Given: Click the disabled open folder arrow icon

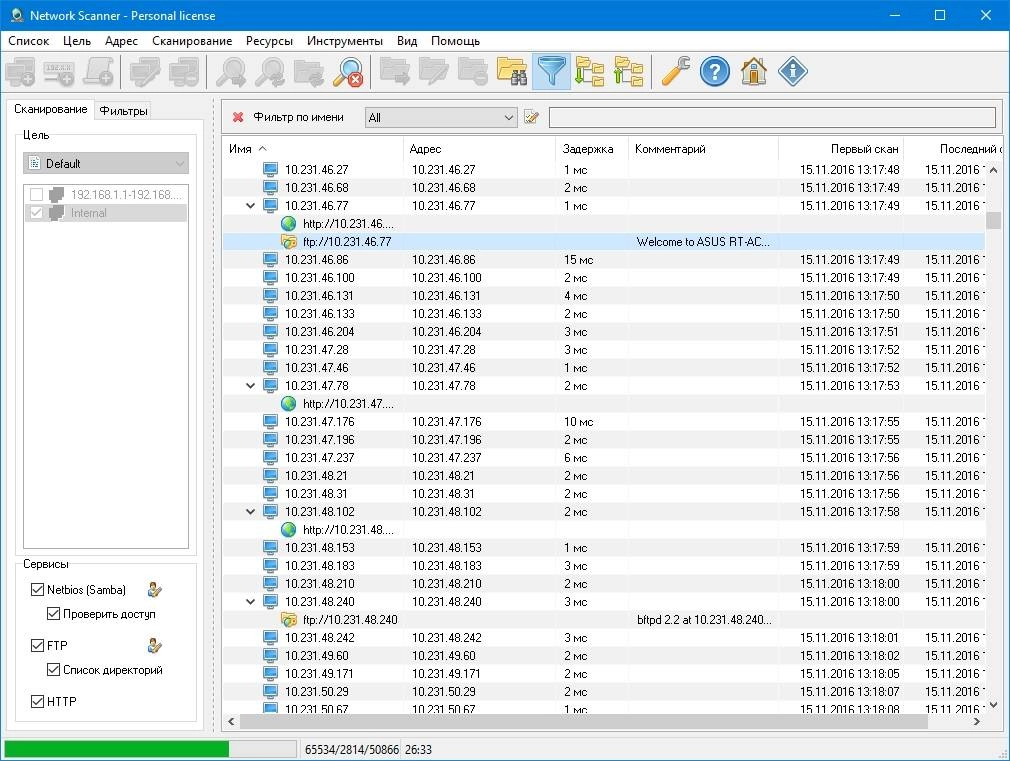Looking at the screenshot, I should pyautogui.click(x=395, y=72).
